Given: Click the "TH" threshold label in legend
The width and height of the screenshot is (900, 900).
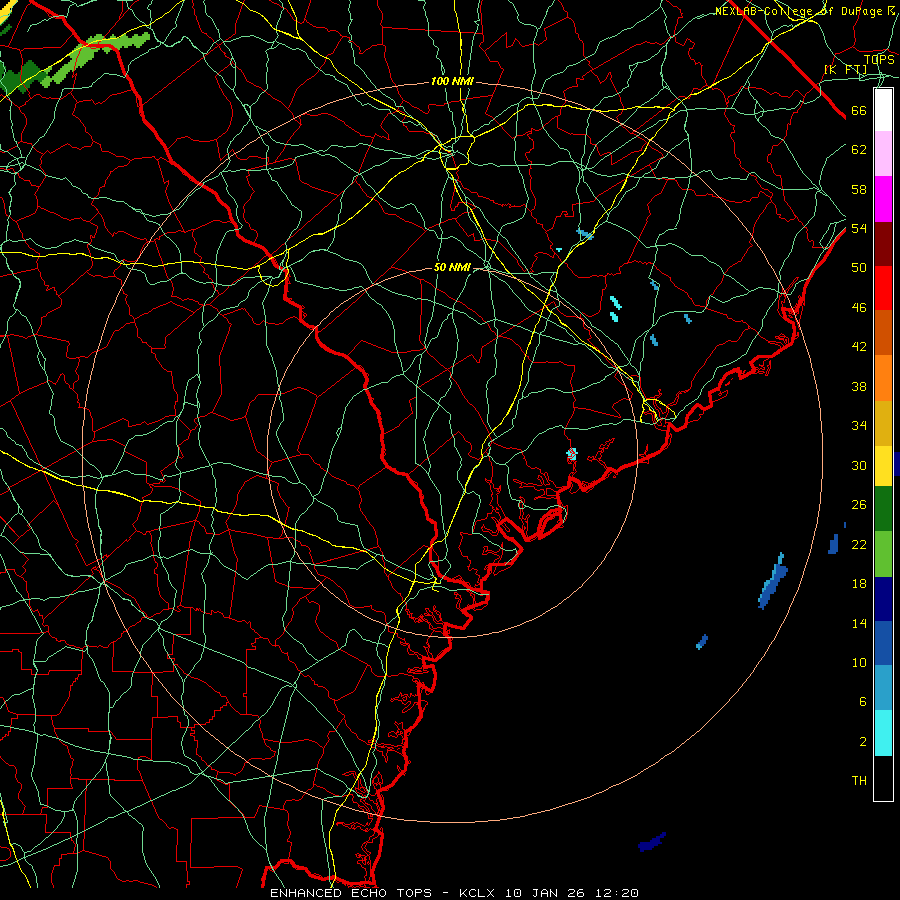Looking at the screenshot, I should [x=859, y=781].
